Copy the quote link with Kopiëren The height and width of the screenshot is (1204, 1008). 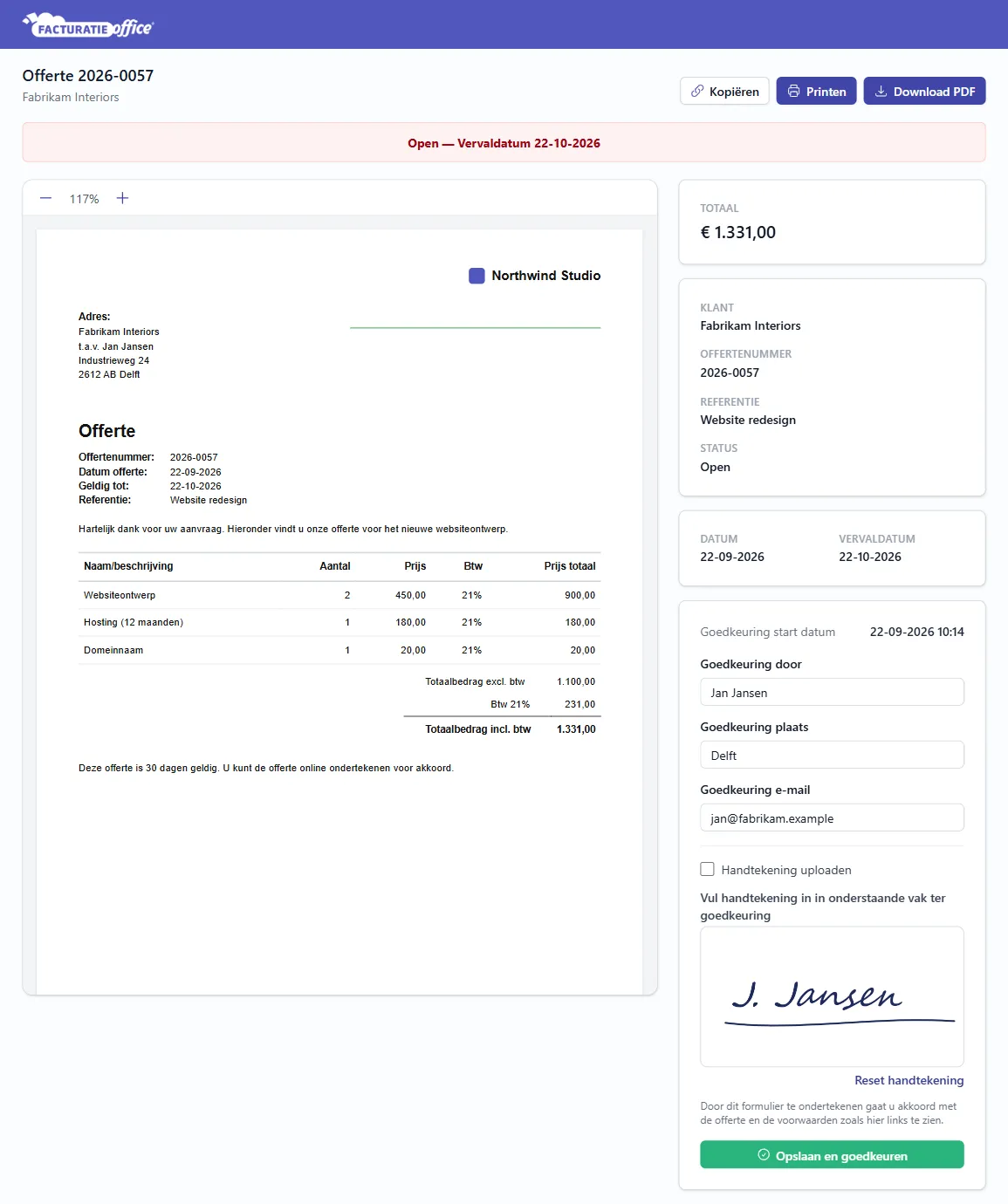[724, 91]
